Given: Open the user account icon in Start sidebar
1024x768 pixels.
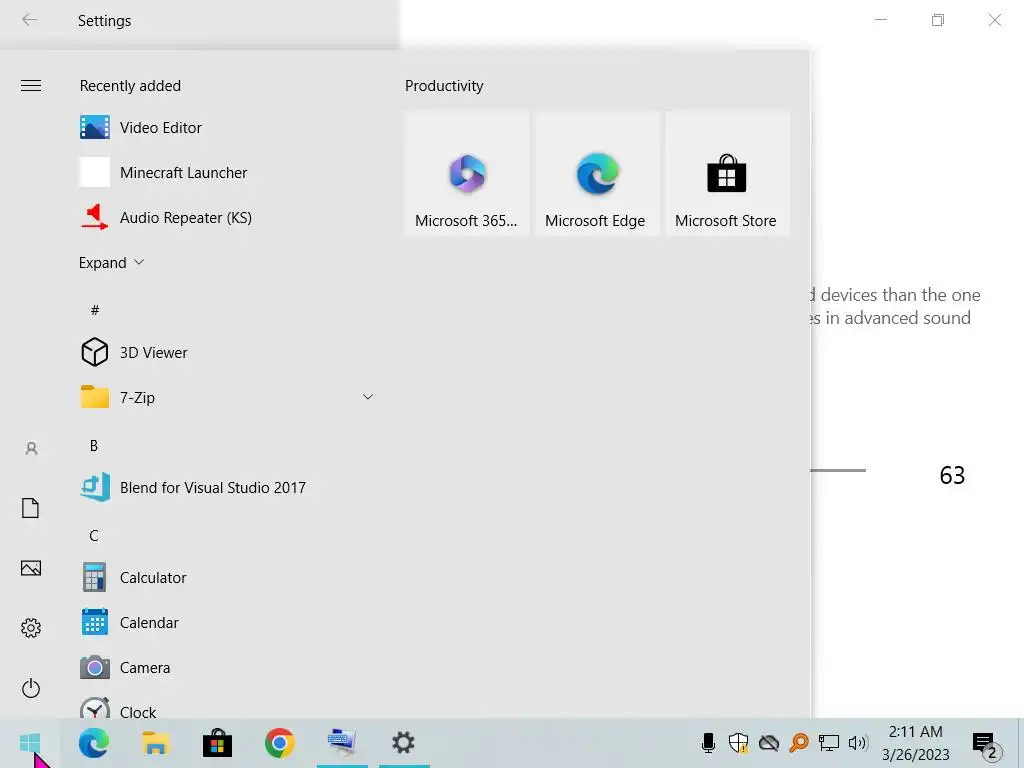Looking at the screenshot, I should pos(31,449).
